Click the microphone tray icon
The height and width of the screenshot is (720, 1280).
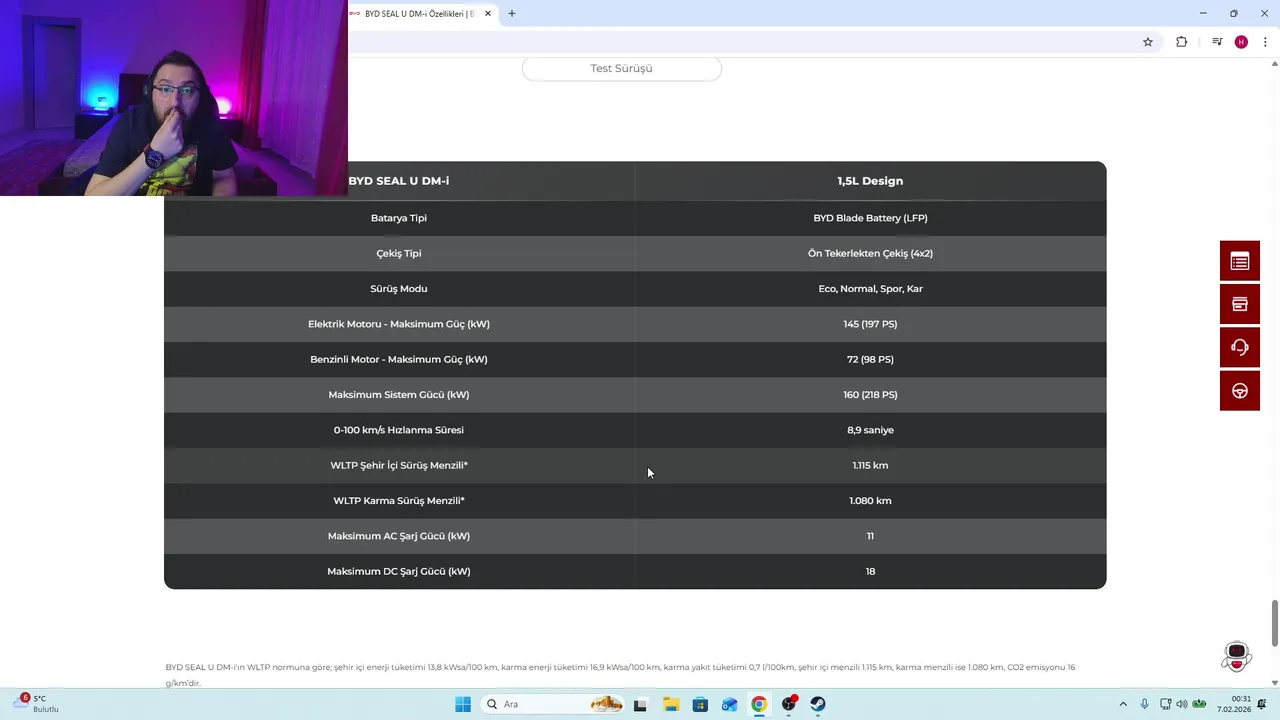tap(1145, 704)
